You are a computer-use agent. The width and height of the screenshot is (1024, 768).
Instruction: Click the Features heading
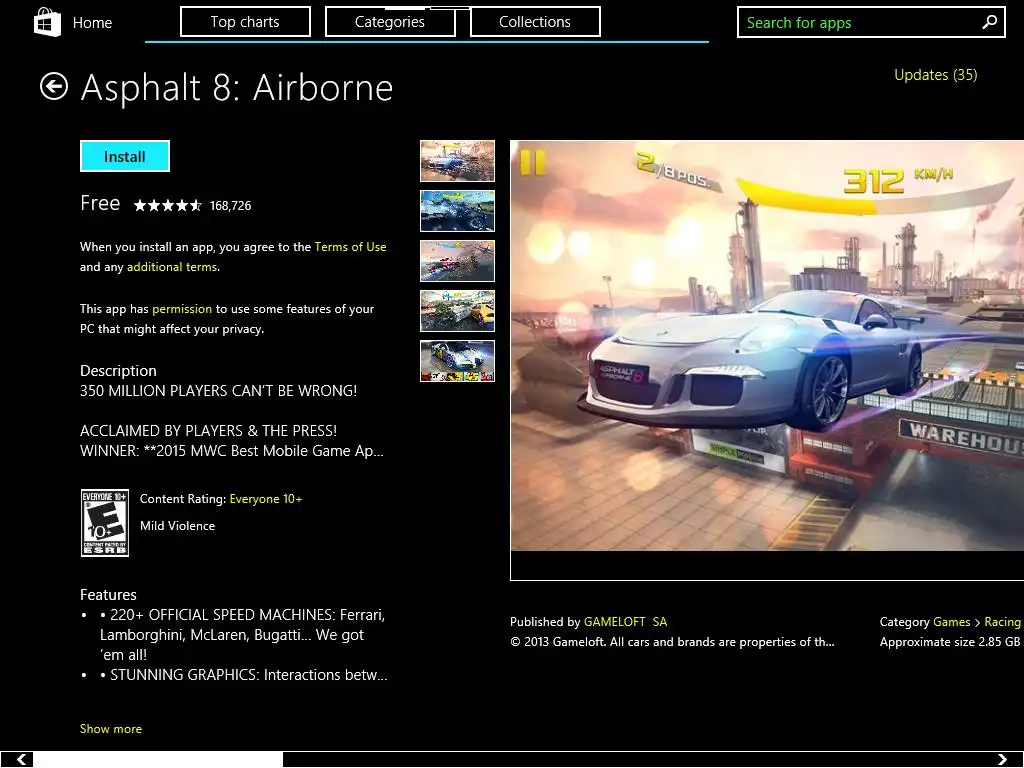tap(108, 595)
